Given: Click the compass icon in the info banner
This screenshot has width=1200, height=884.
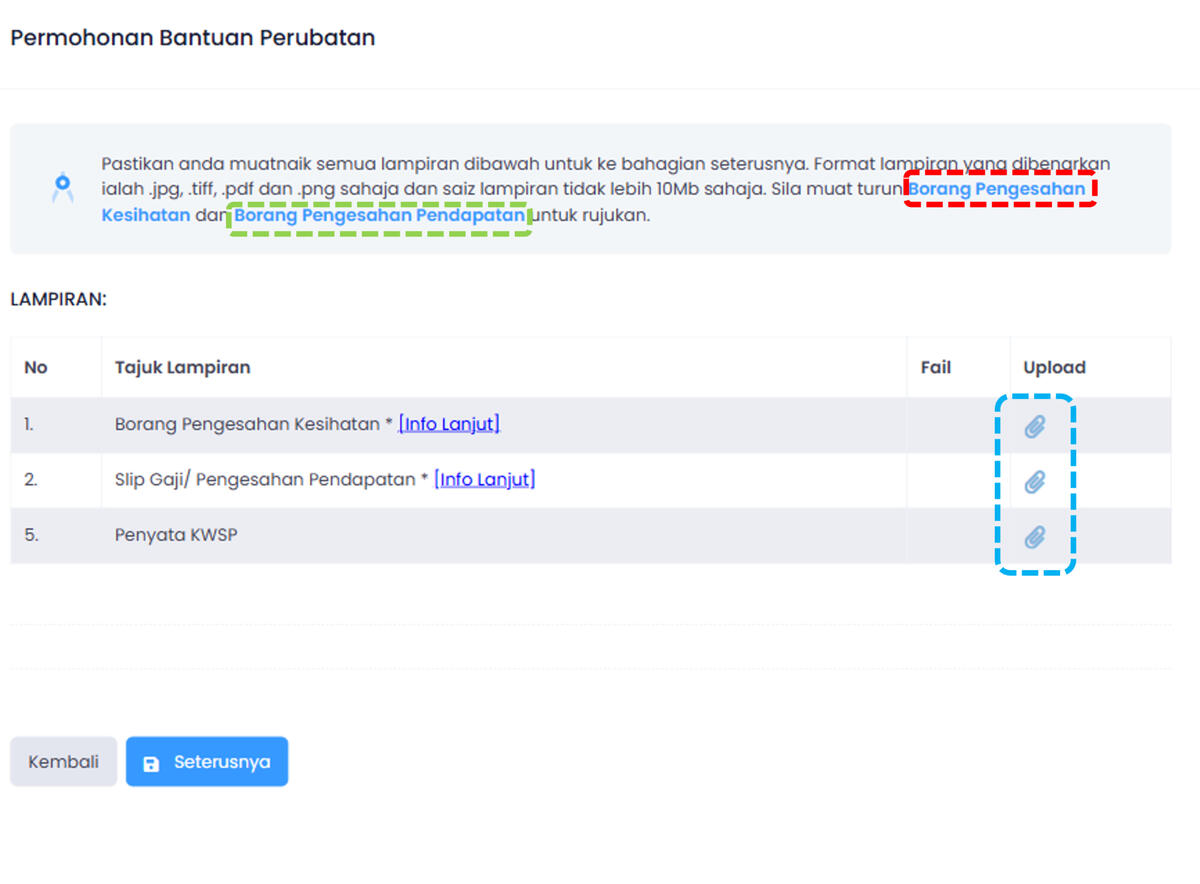Looking at the screenshot, I should tap(62, 187).
